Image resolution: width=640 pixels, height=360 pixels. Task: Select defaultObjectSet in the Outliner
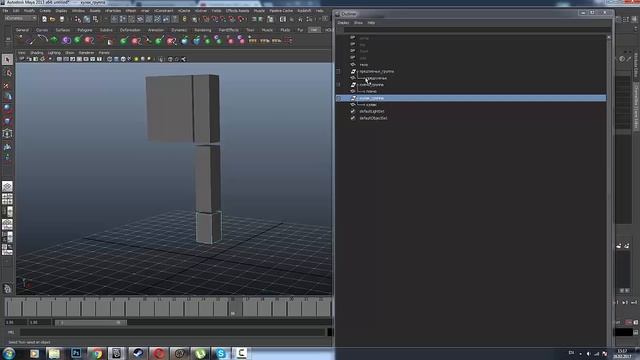click(x=373, y=118)
